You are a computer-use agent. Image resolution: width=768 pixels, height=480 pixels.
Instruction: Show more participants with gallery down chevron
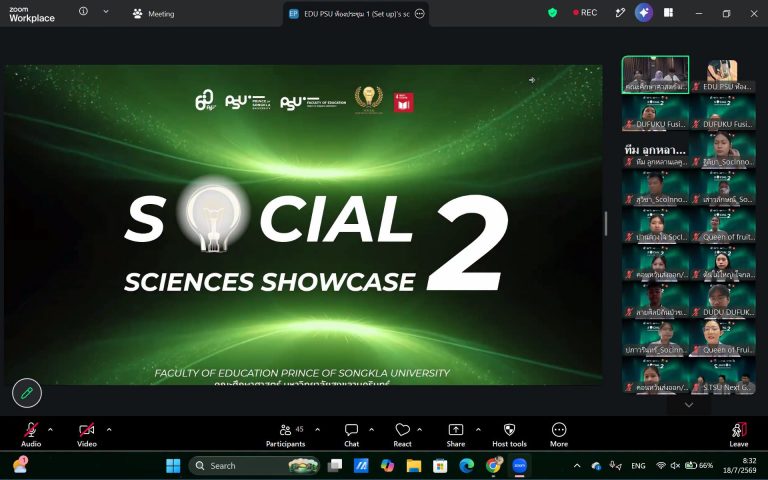click(689, 405)
